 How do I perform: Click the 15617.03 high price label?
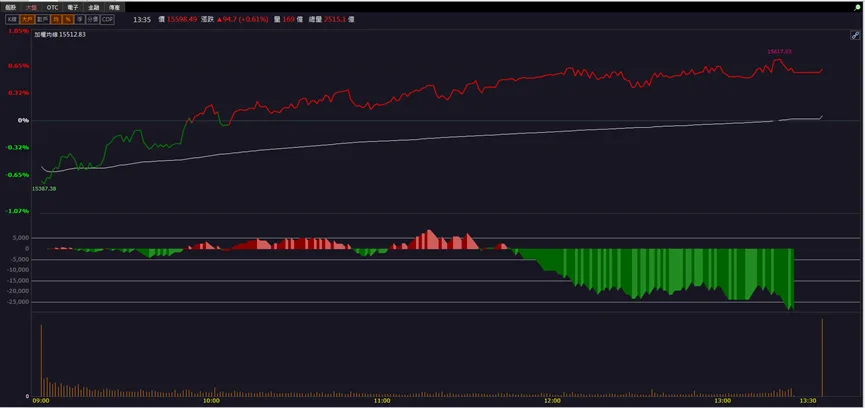click(x=779, y=51)
